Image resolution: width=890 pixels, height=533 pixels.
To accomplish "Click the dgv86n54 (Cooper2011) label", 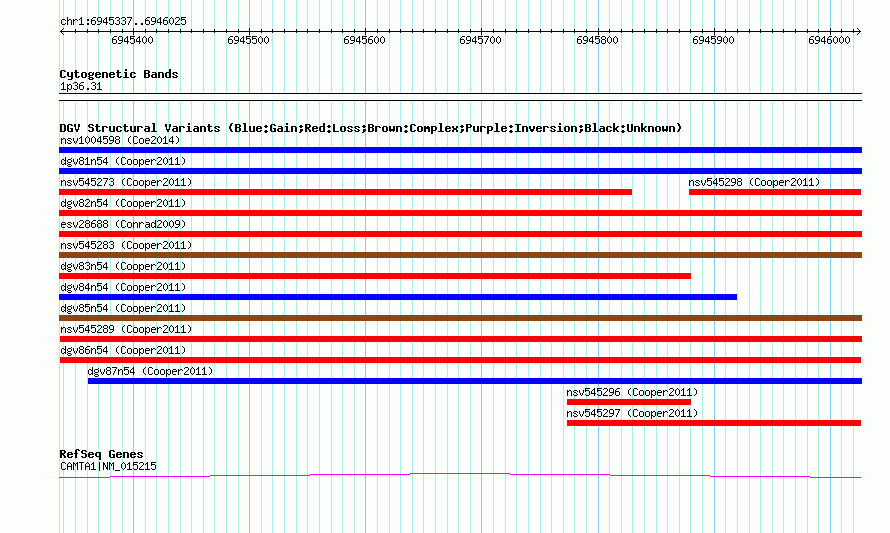I will point(123,350).
